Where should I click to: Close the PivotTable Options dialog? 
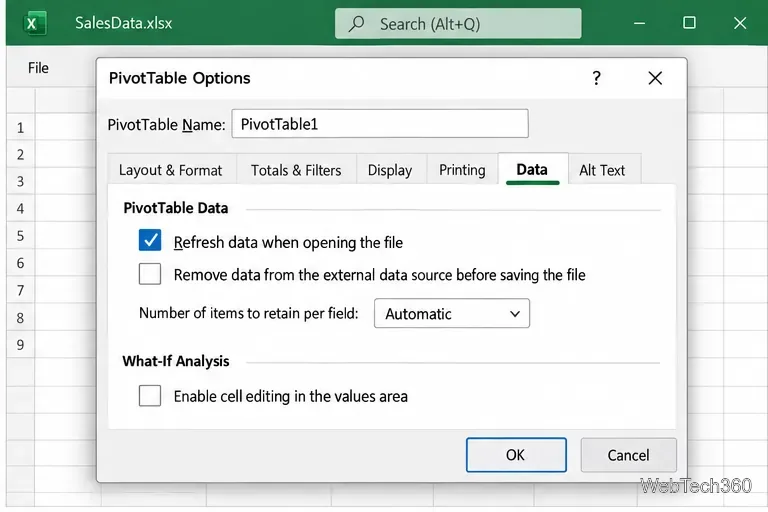pyautogui.click(x=655, y=78)
